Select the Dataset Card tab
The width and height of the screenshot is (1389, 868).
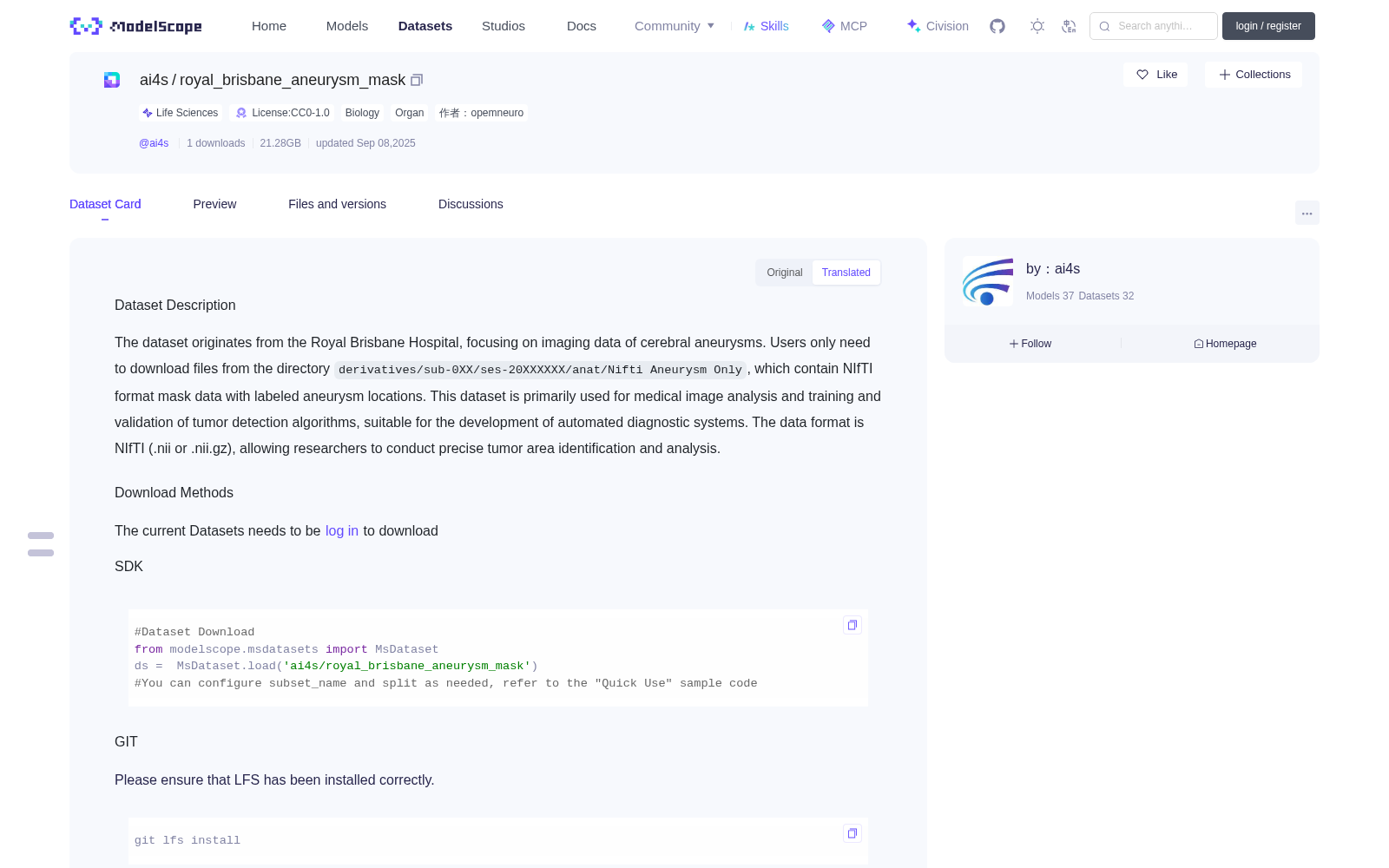[105, 204]
